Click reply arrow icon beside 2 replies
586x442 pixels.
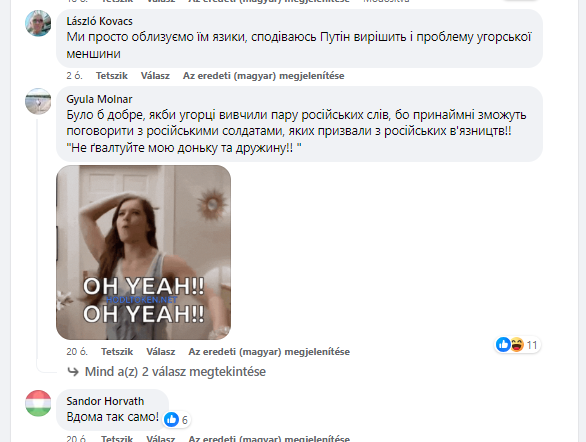73,372
